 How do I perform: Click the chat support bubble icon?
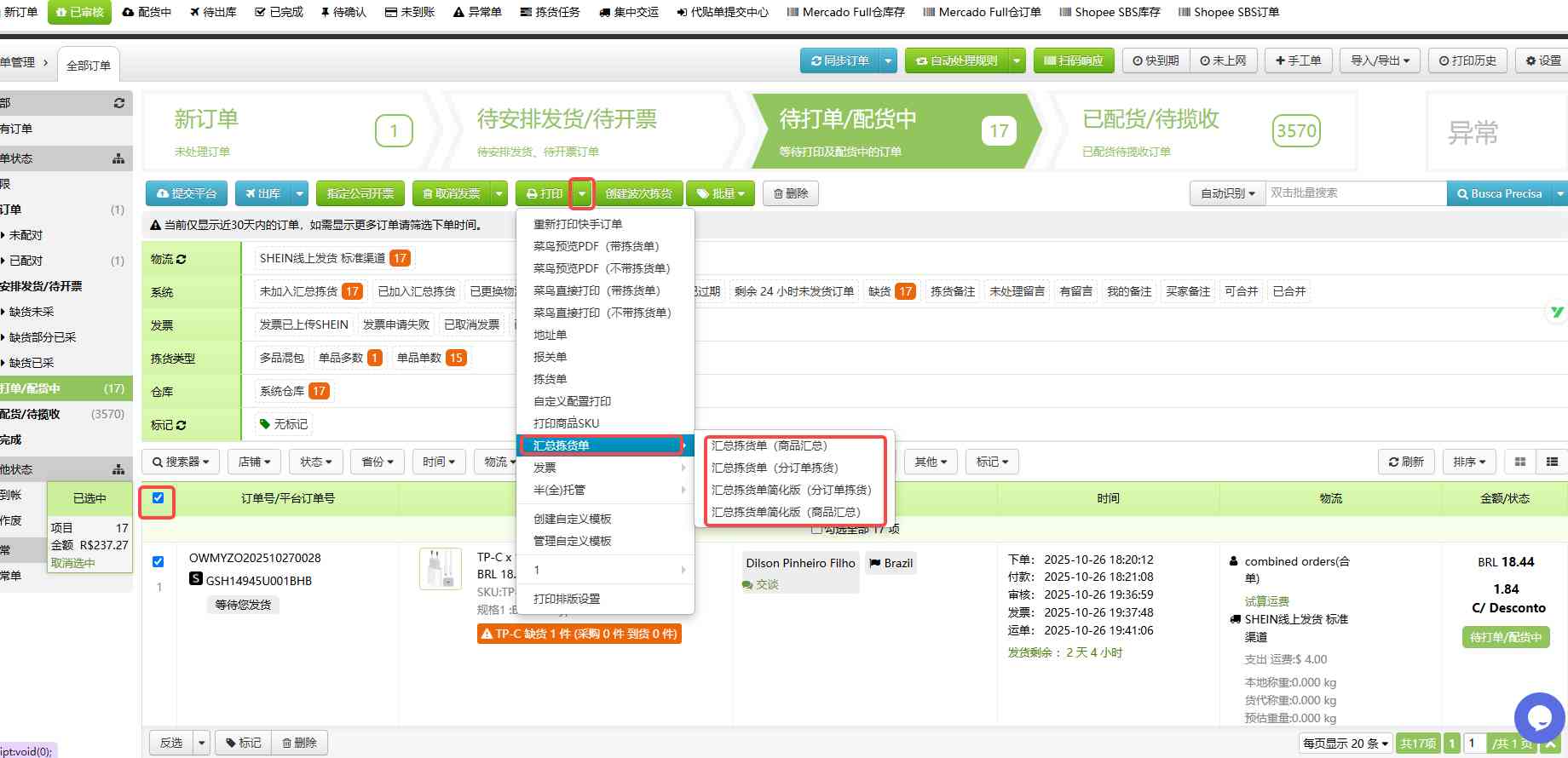click(1539, 718)
